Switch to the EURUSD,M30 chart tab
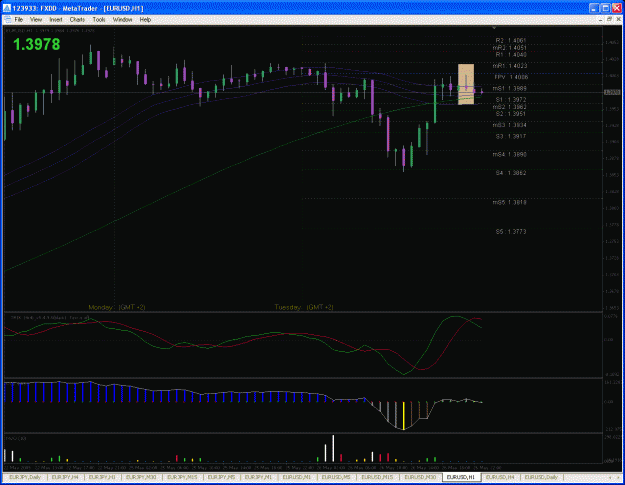This screenshot has height=485, width=625. [x=420, y=477]
